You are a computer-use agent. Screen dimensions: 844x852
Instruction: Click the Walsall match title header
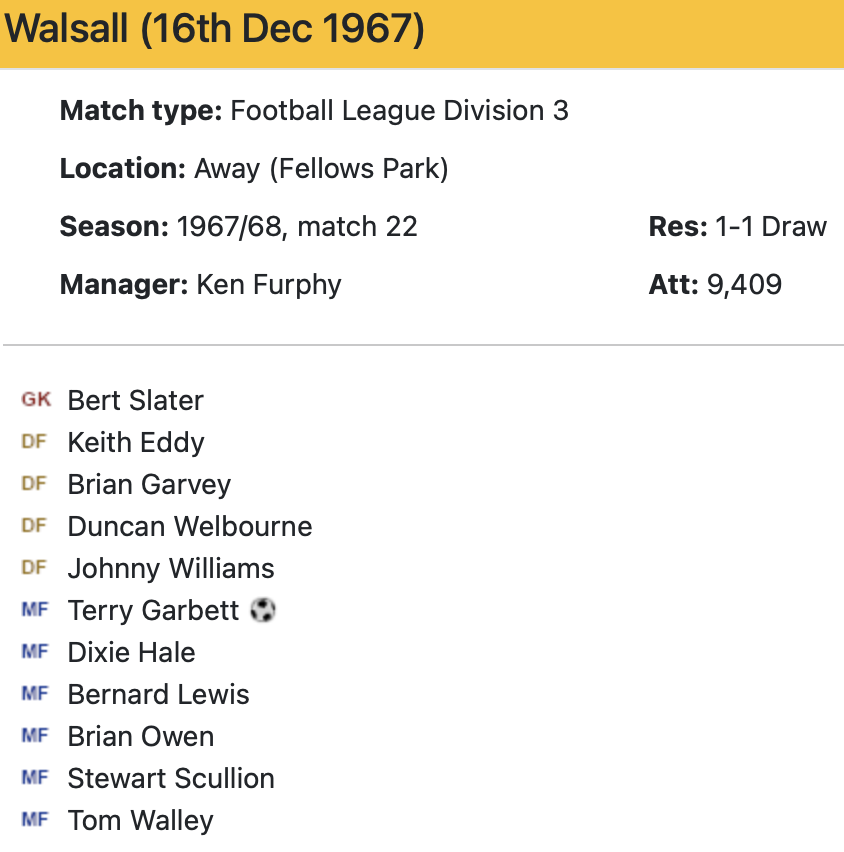[215, 30]
